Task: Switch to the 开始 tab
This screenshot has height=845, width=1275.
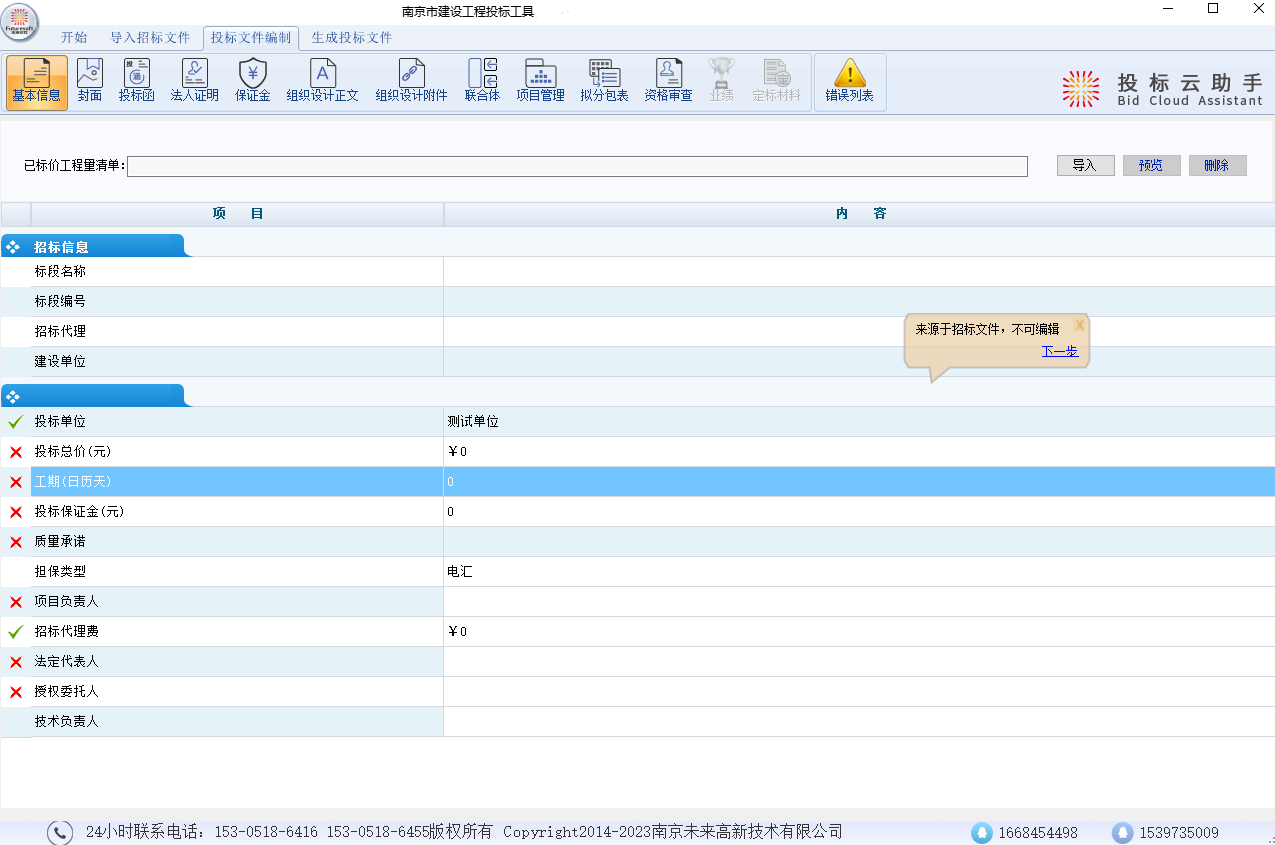Action: (x=74, y=38)
